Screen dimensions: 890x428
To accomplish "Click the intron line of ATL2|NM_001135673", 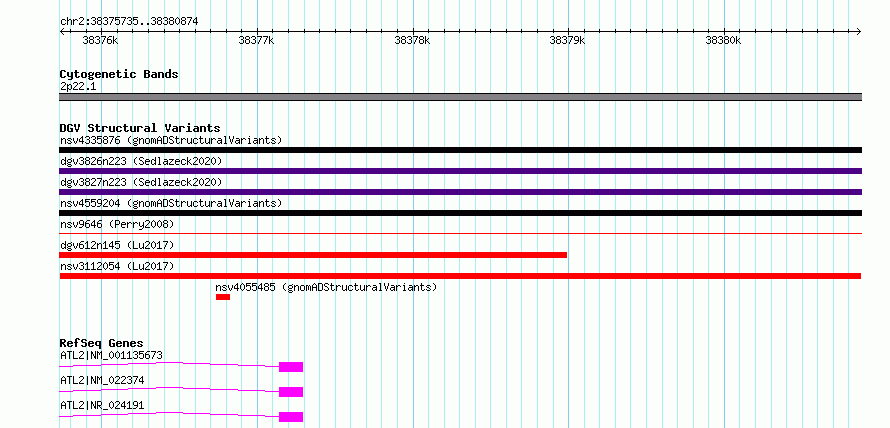I will [169, 364].
